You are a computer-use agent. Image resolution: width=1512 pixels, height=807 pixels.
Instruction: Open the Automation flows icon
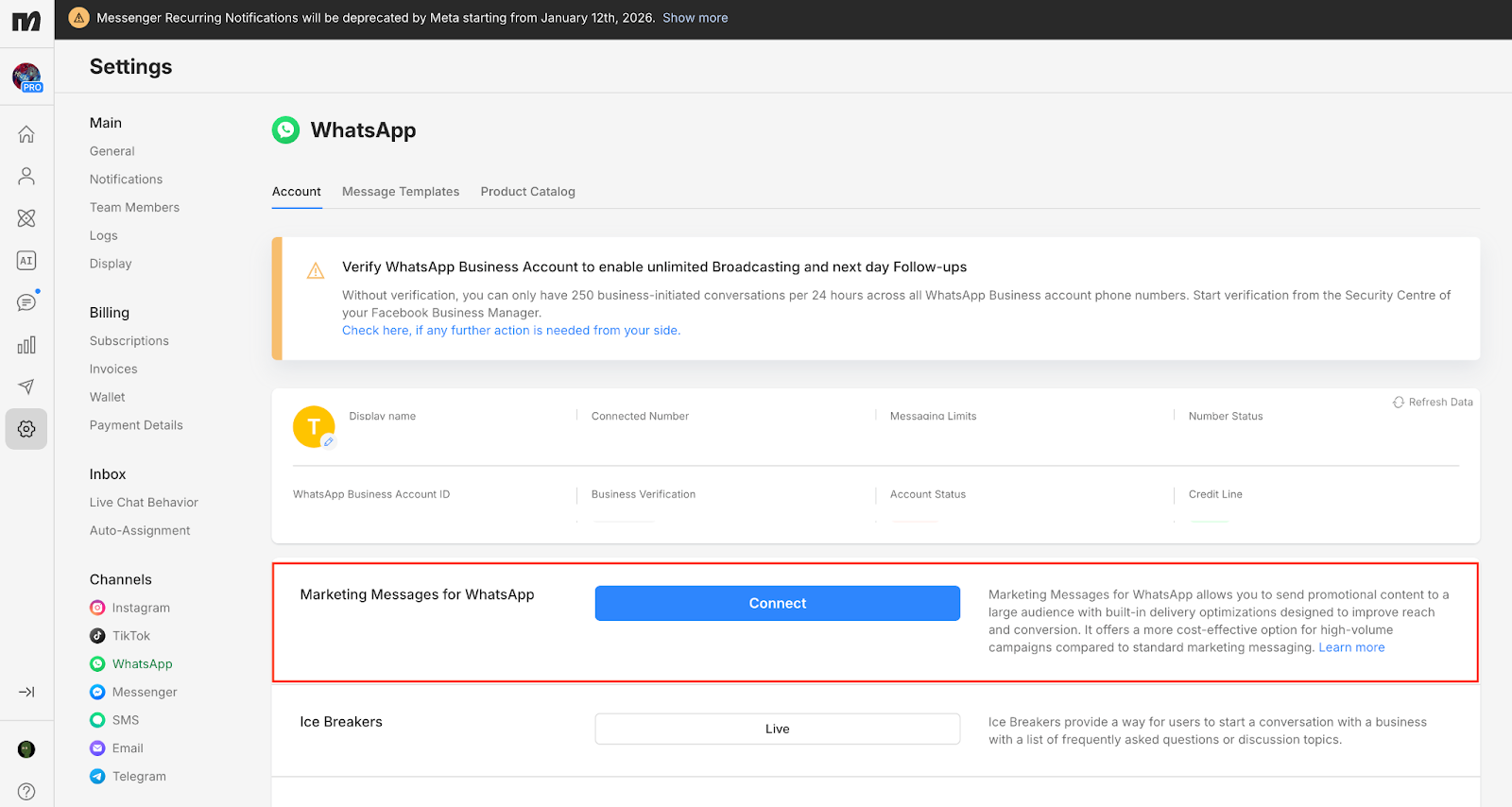click(26, 218)
